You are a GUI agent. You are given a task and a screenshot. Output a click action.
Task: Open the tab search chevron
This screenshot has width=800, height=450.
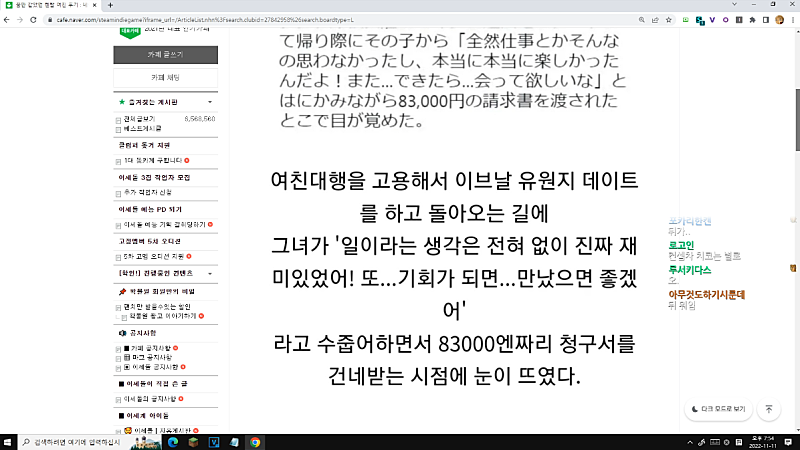coord(734,4)
